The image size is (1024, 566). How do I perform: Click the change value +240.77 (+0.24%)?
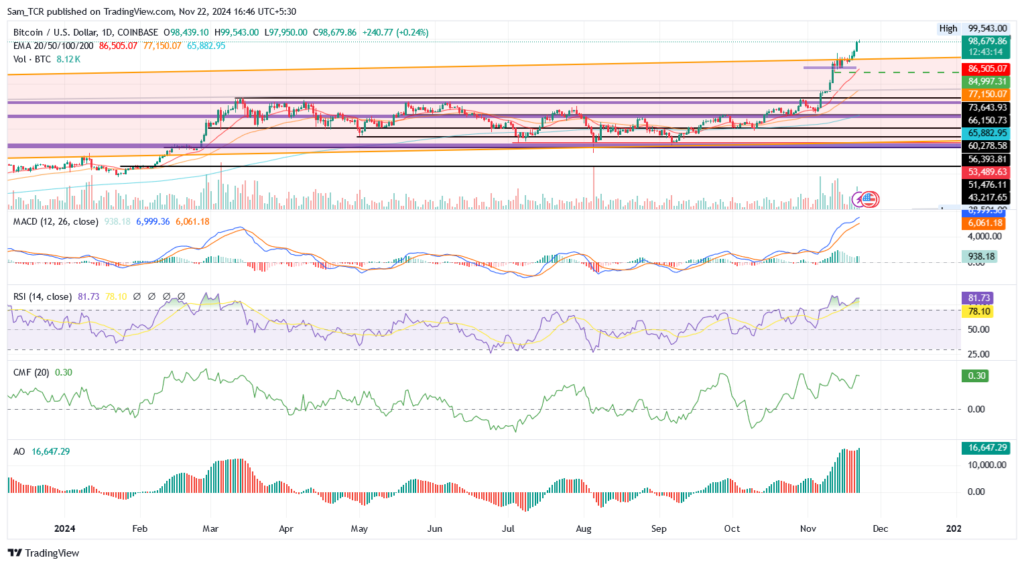[x=396, y=32]
